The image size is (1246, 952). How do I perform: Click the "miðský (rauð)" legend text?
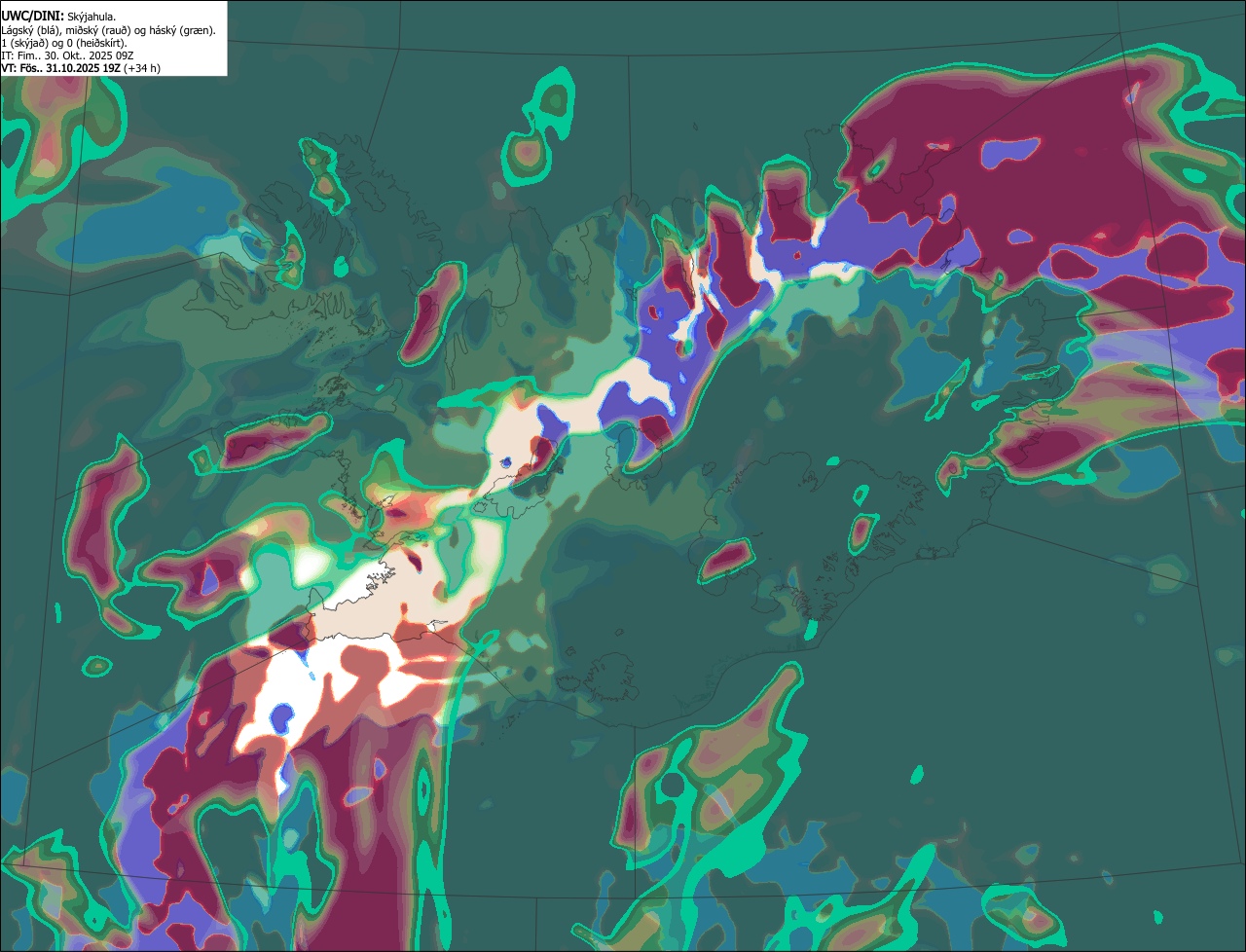(x=97, y=30)
